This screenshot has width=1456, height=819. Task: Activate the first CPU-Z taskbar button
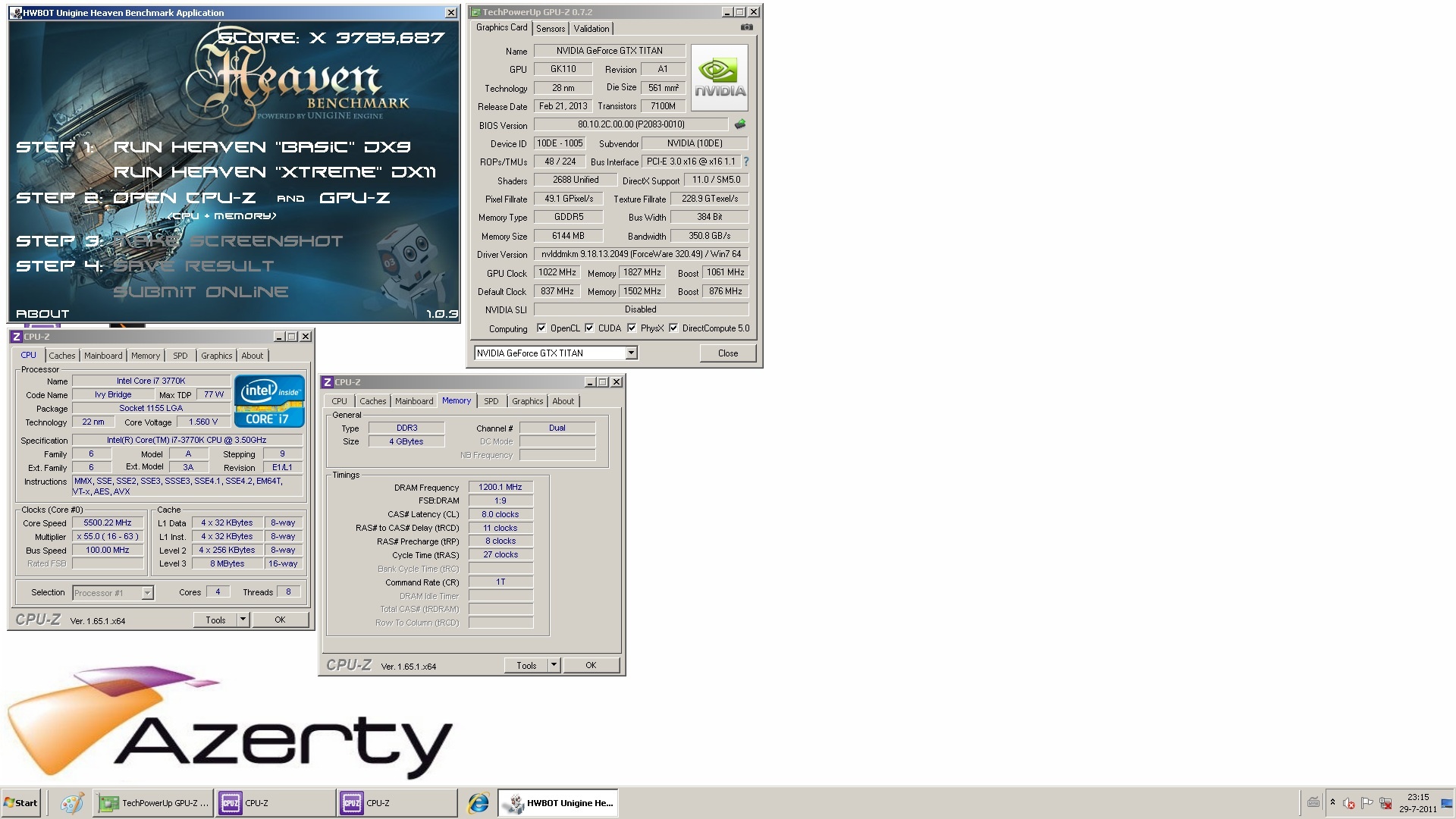[275, 803]
